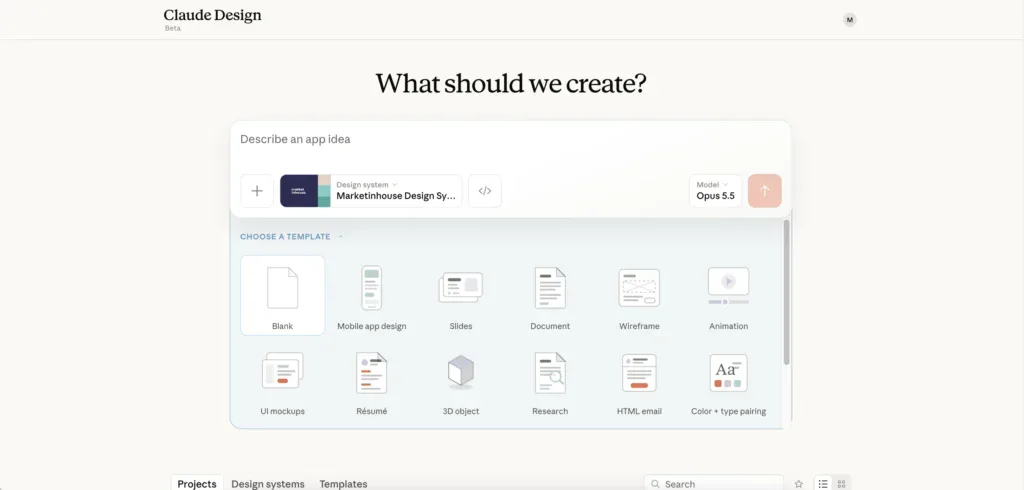Screen dimensions: 1024x490
Task: Click the code brackets icon button
Action: [485, 191]
